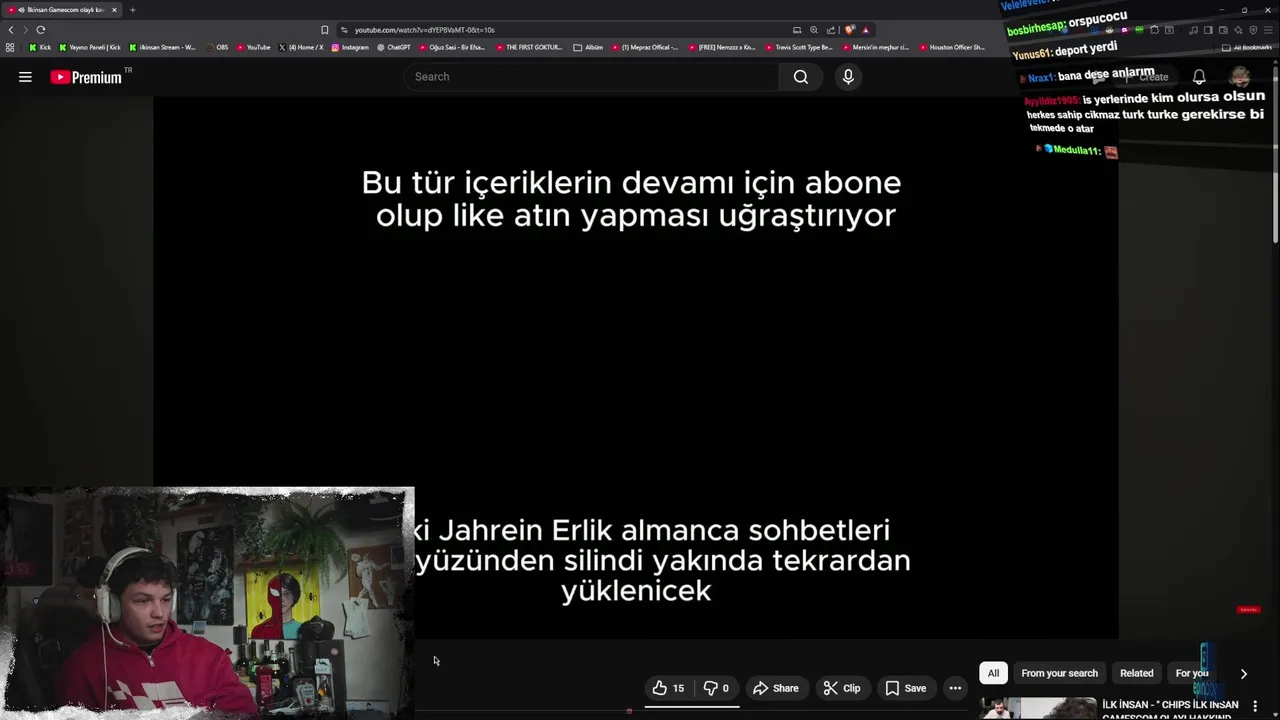
Task: Select the Related chip
Action: pyautogui.click(x=1136, y=673)
